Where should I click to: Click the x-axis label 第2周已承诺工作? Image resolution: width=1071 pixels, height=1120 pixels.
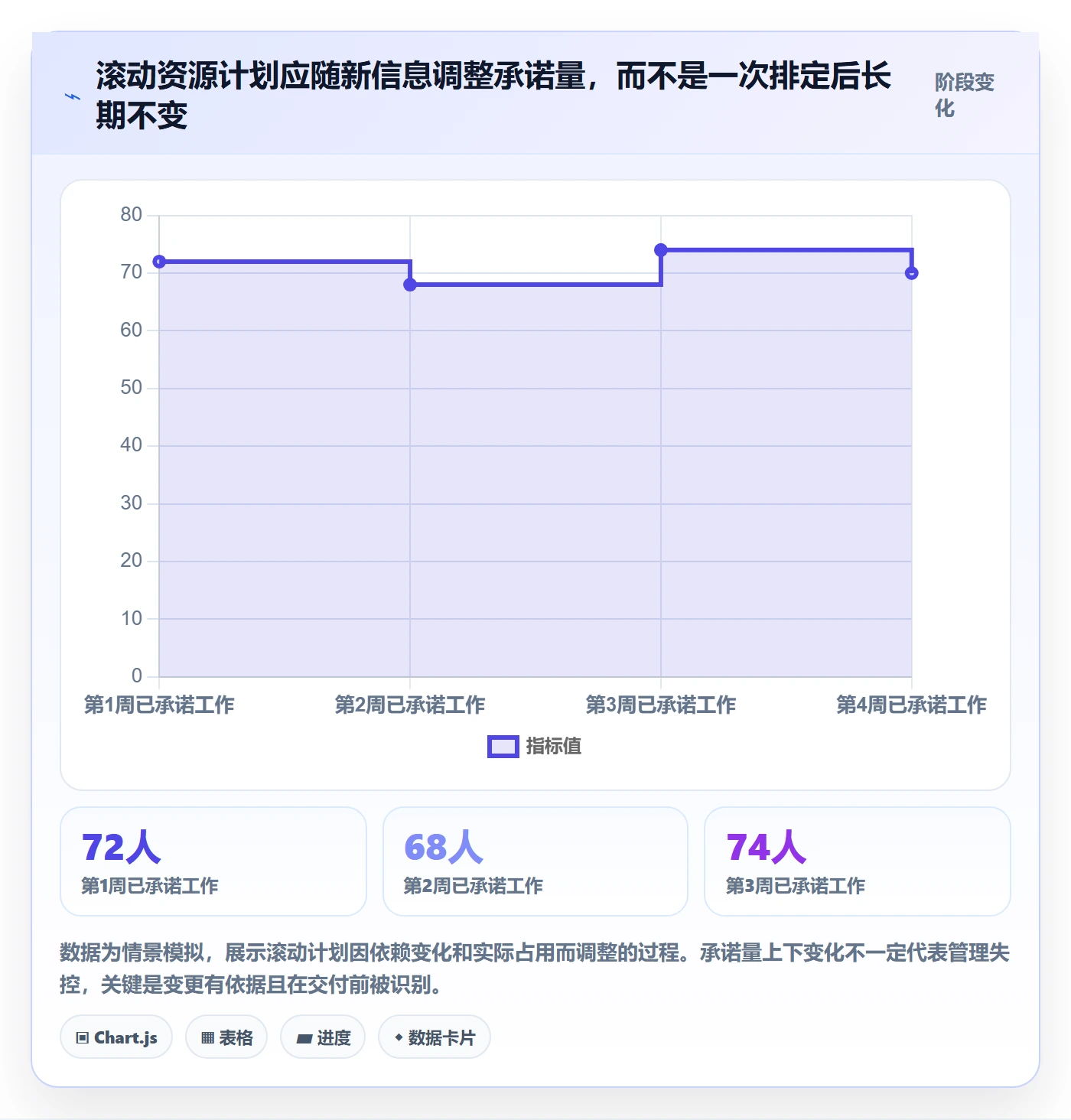pyautogui.click(x=410, y=705)
